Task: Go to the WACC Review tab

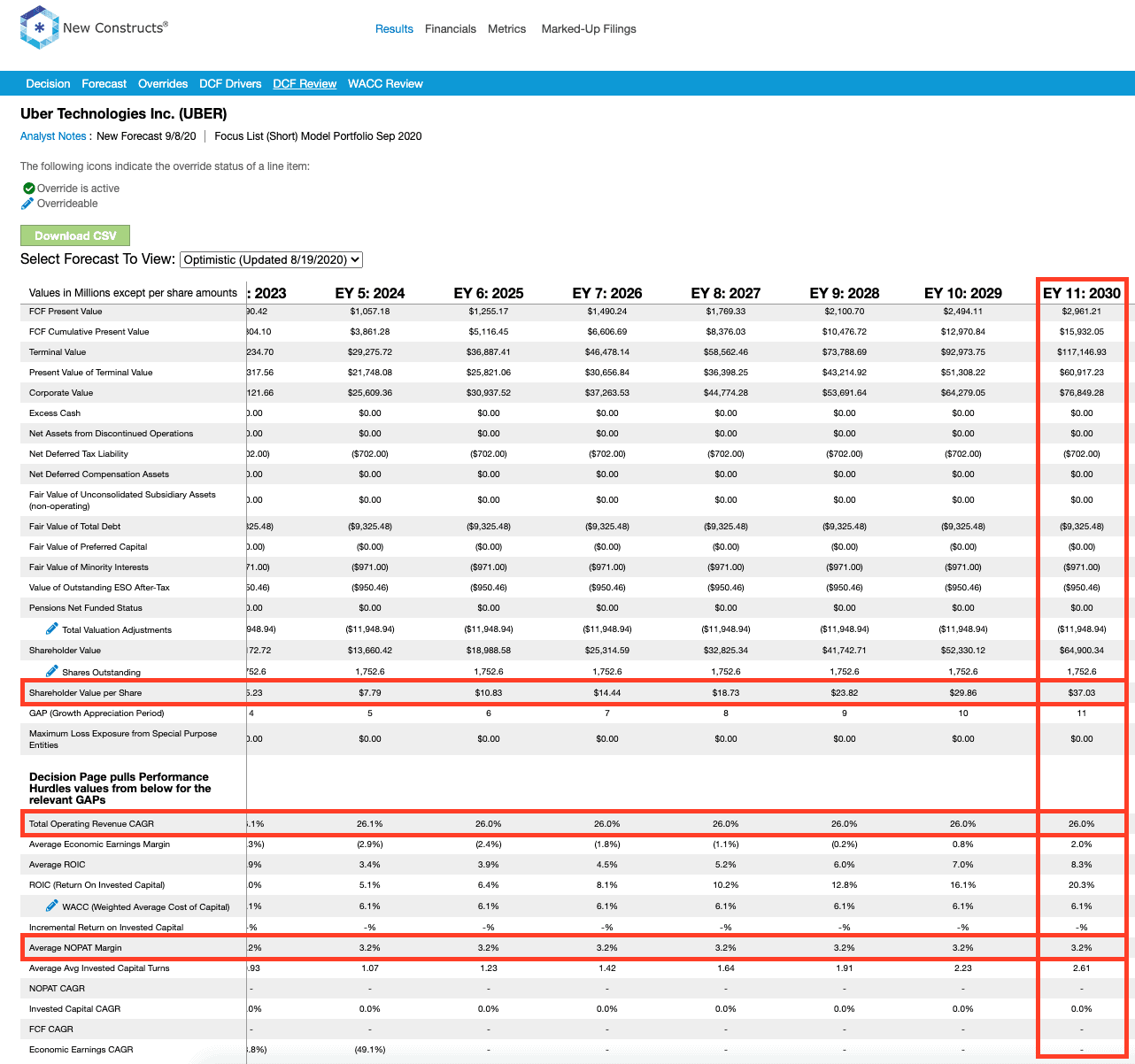Action: 385,83
